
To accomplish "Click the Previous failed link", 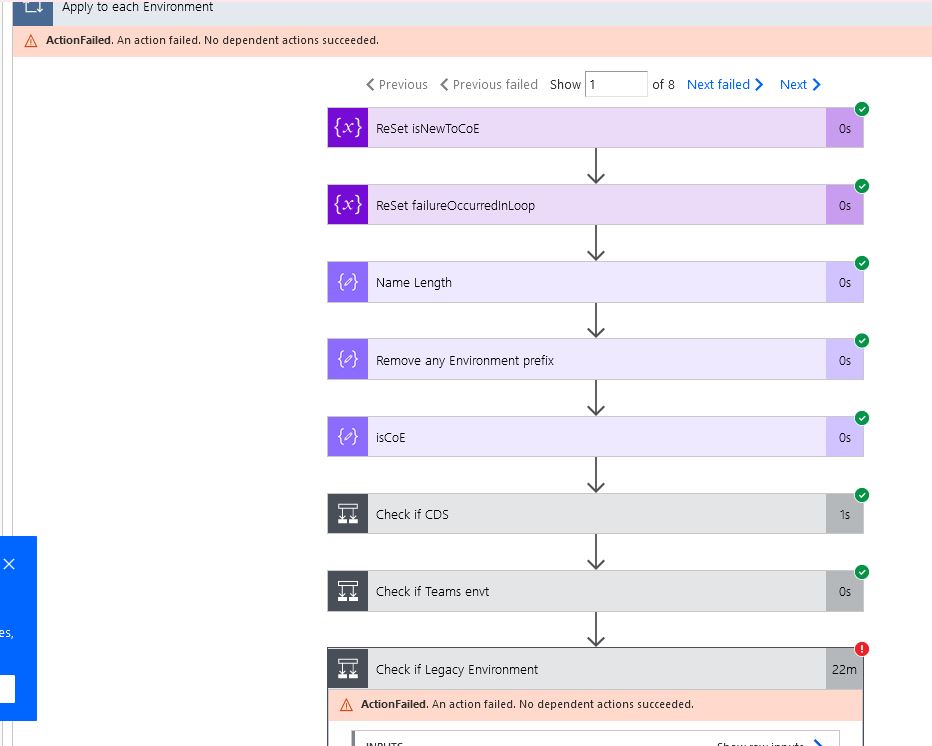I will click(489, 84).
